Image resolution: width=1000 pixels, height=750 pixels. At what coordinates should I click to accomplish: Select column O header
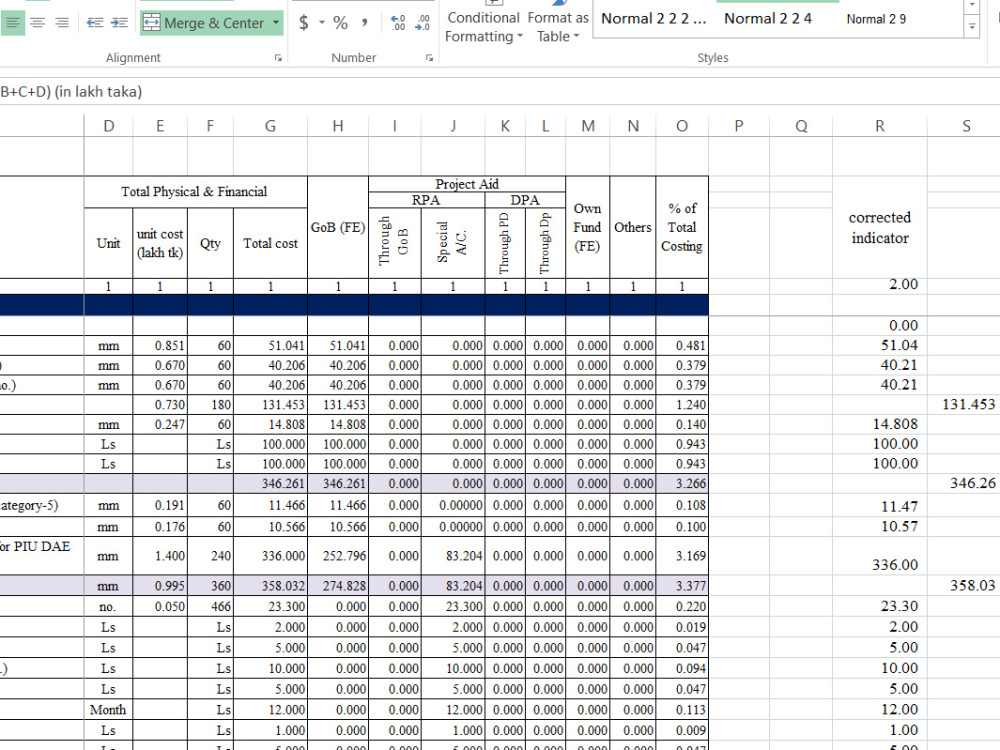pyautogui.click(x=682, y=126)
